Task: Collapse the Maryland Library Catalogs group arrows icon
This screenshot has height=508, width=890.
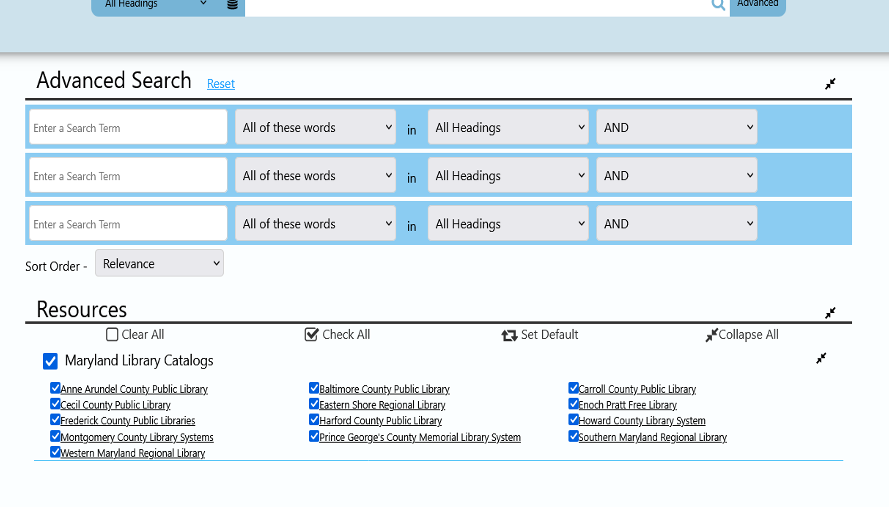Action: point(821,359)
